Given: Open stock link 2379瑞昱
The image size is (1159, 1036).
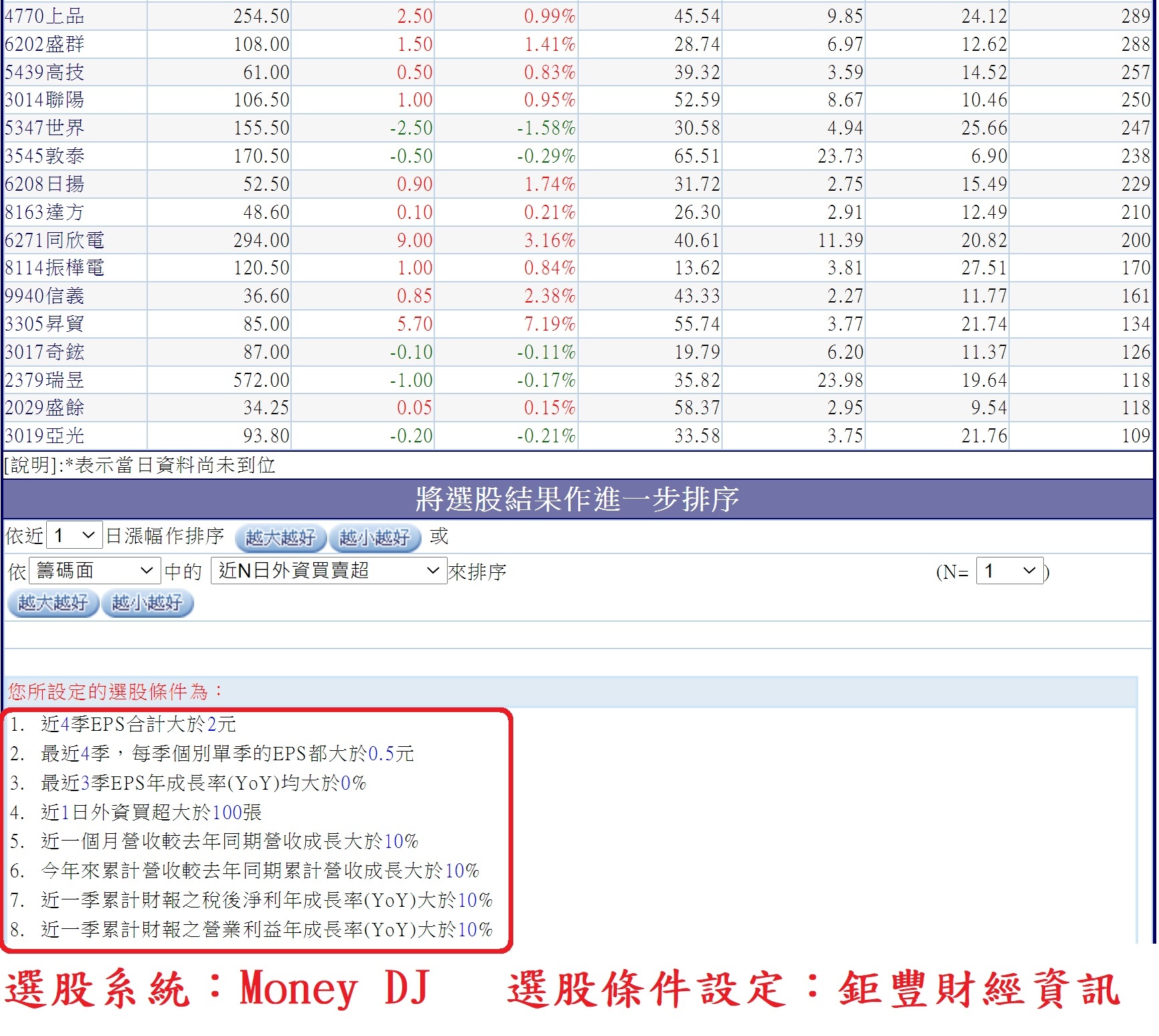Looking at the screenshot, I should 45,380.
